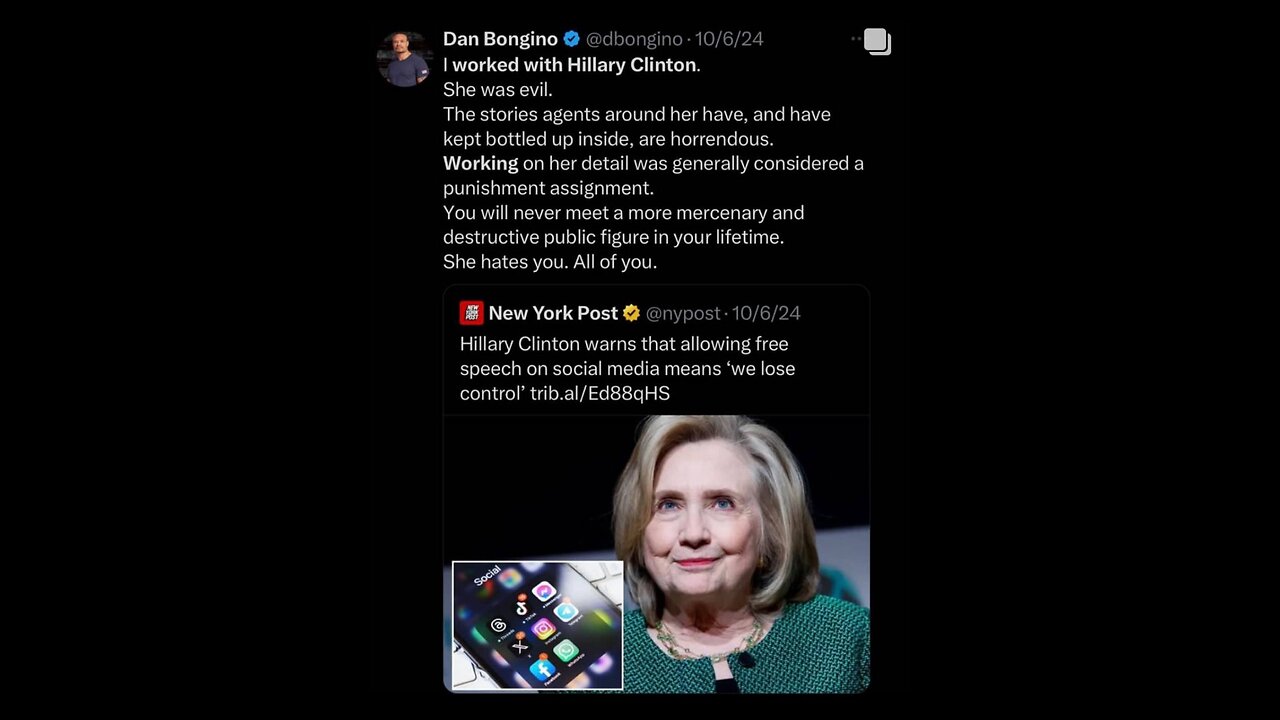Follow the trib.al/Ed88qHS article link
This screenshot has width=1280, height=720.
(x=600, y=393)
